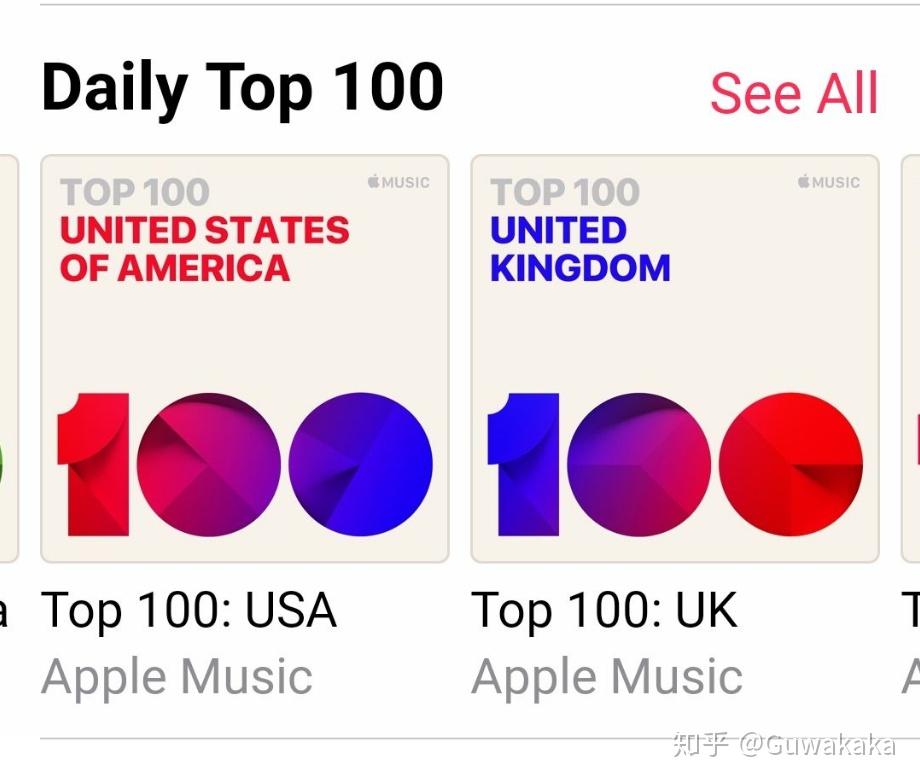Click blue "United Kingdom" cover text
The image size is (920, 782).
(579, 249)
